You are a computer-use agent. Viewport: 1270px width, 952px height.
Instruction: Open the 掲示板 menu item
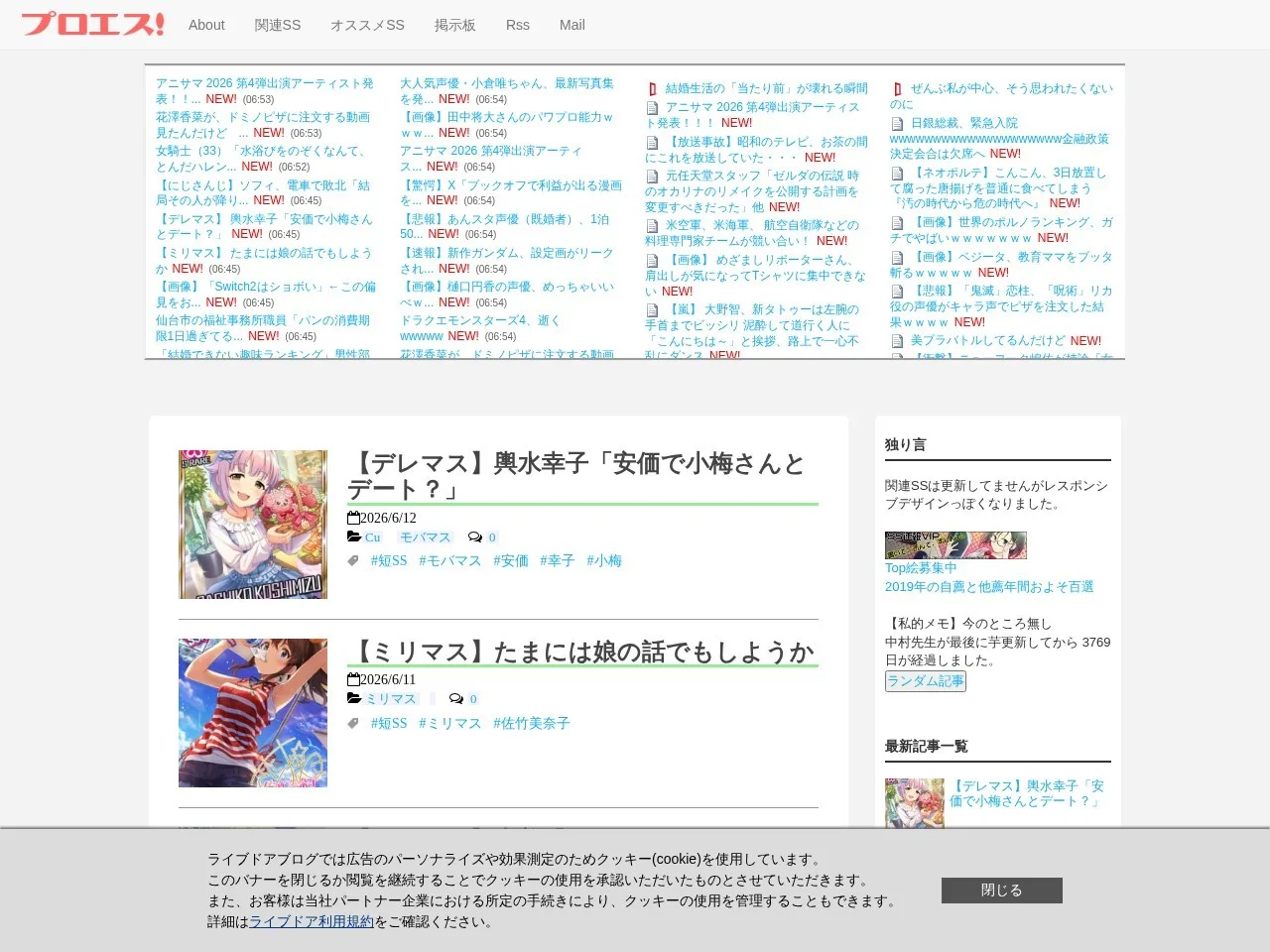[455, 25]
